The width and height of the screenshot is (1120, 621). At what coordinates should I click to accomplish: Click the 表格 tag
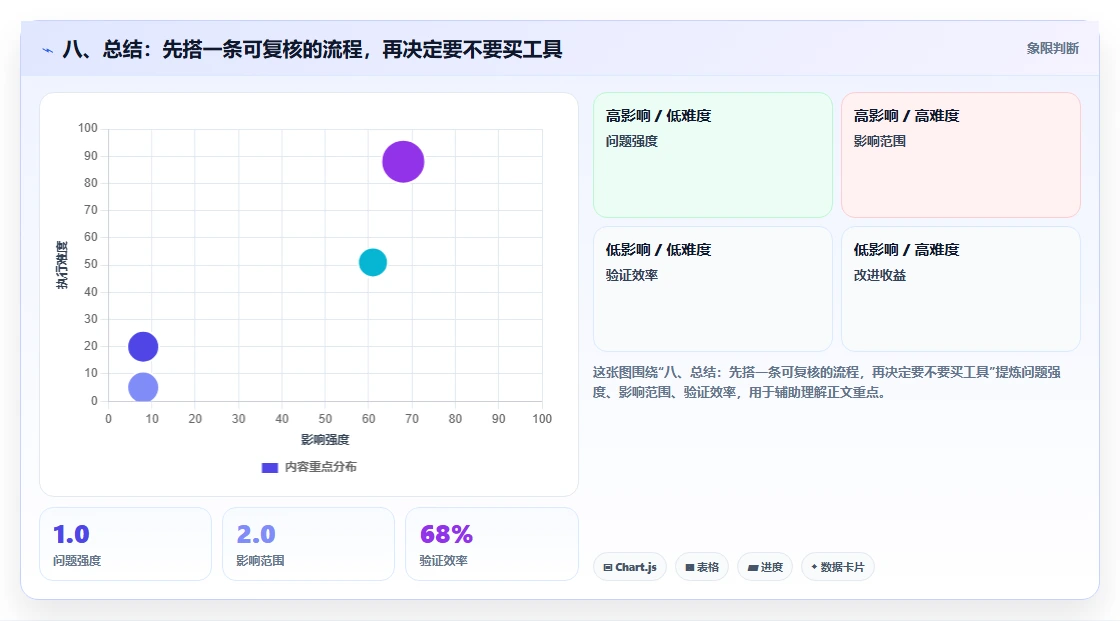702,567
